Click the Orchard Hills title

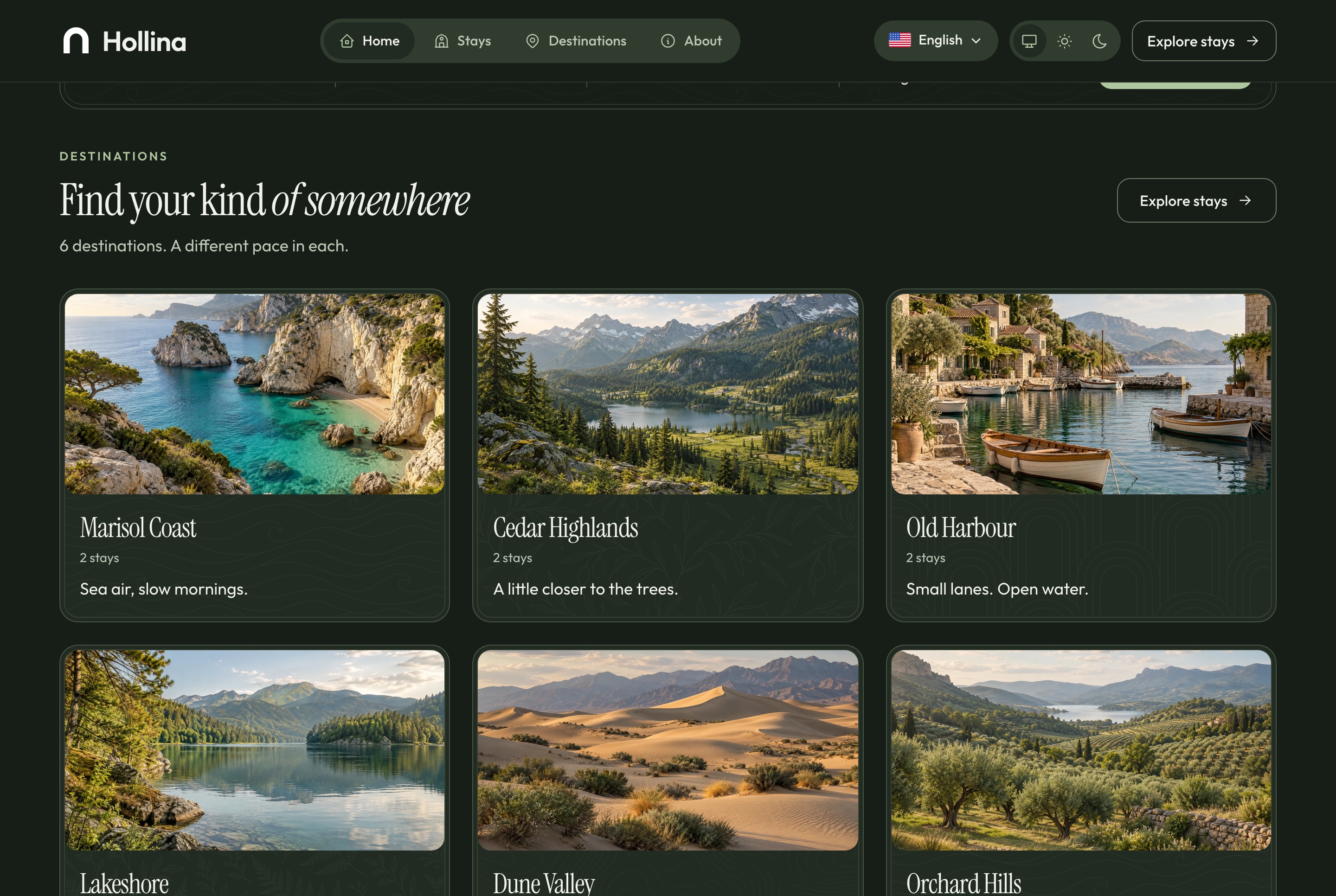pos(963,883)
